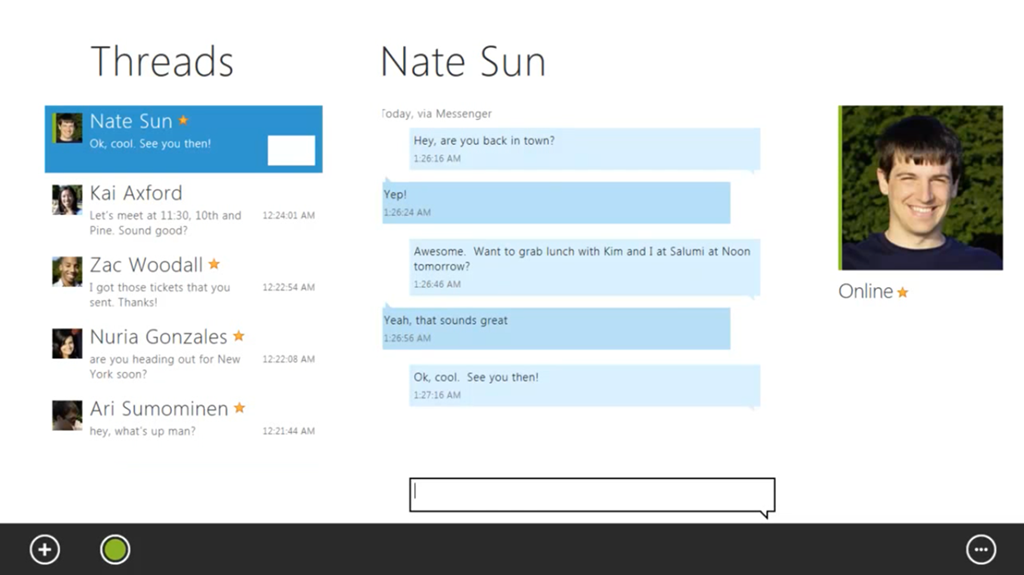The height and width of the screenshot is (575, 1024).
Task: Click the 'Hey, are you back in town?' message
Action: click(584, 149)
